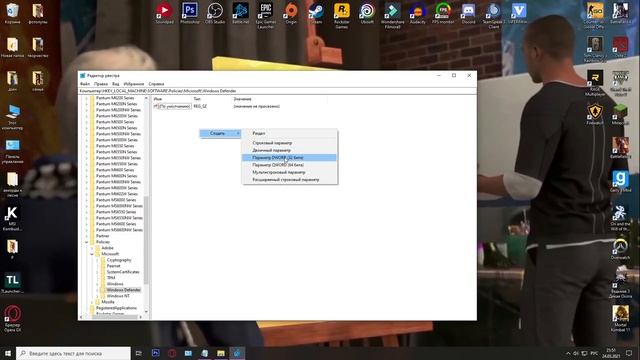Open the Вид menu
This screenshot has width=640, height=360.
click(x=116, y=84)
